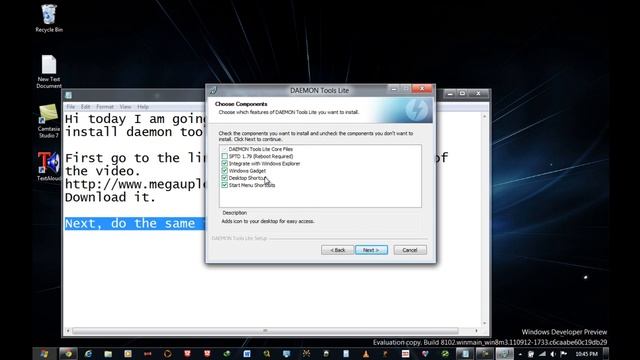Close the DAEMON Tools Lite installer window
This screenshot has height=360, width=640.
click(x=422, y=89)
